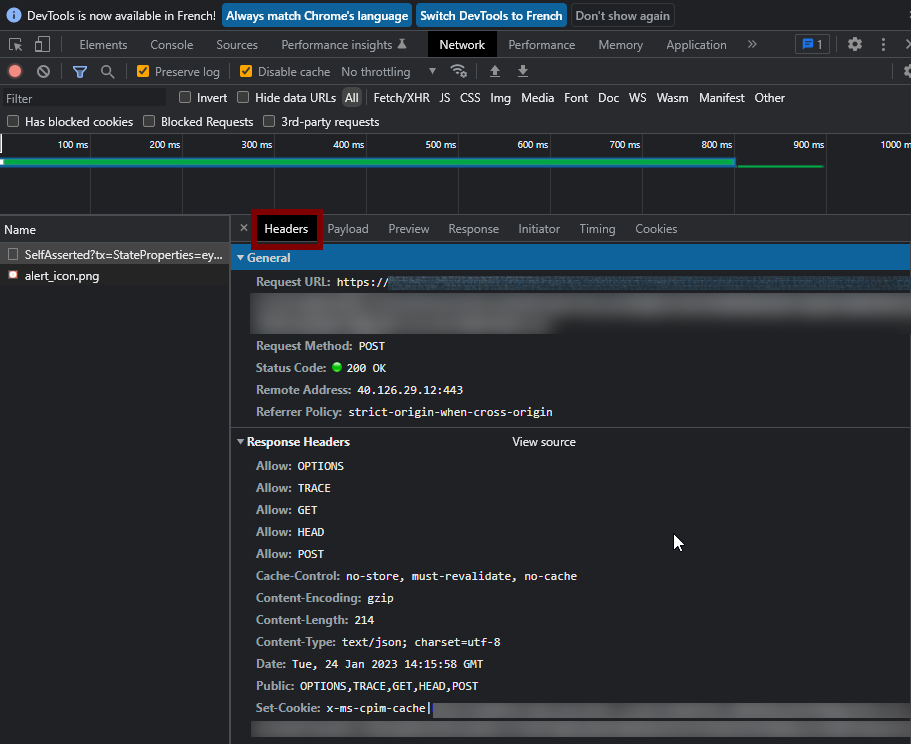The height and width of the screenshot is (744, 911).
Task: Enable Hide data URLs checkbox
Action: pyautogui.click(x=243, y=98)
